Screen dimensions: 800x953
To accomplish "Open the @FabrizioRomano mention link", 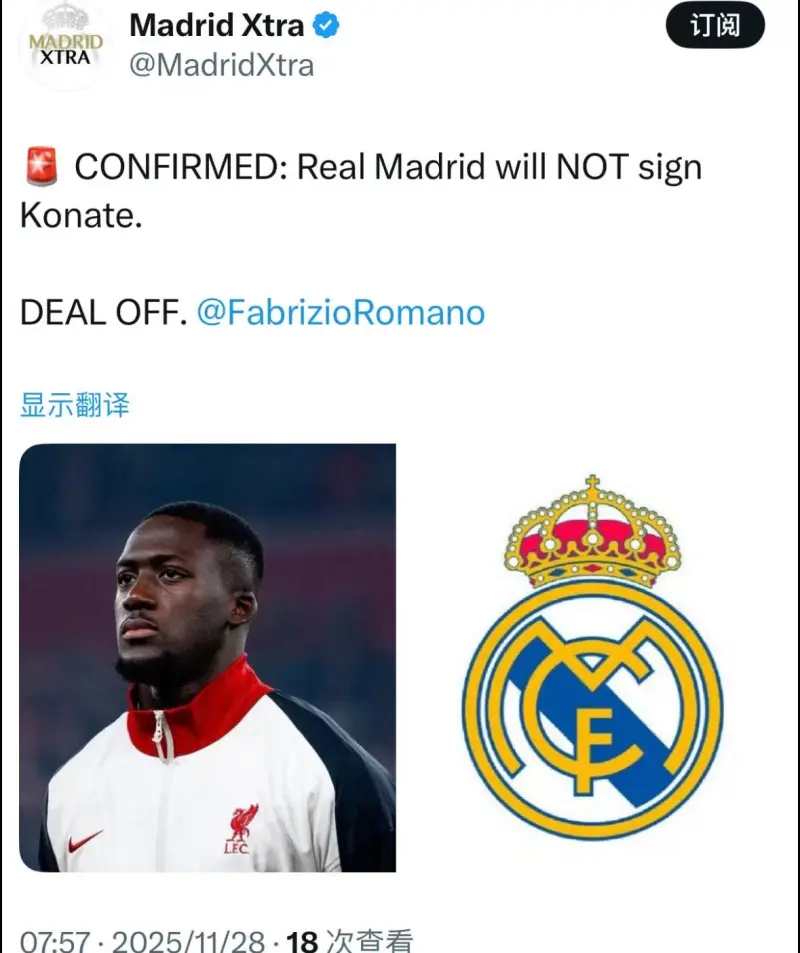I will pos(341,312).
